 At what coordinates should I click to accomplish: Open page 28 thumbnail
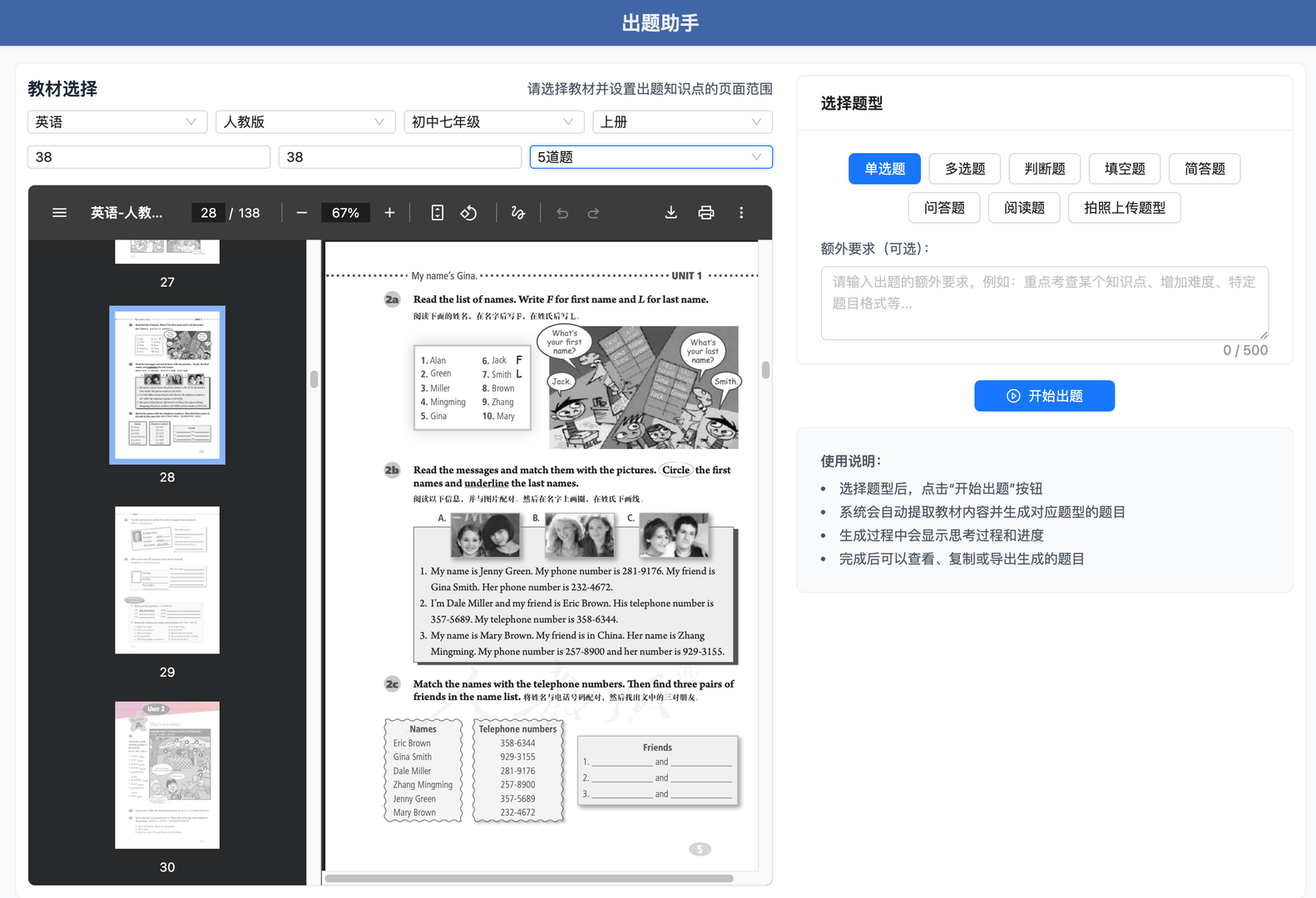click(x=167, y=385)
